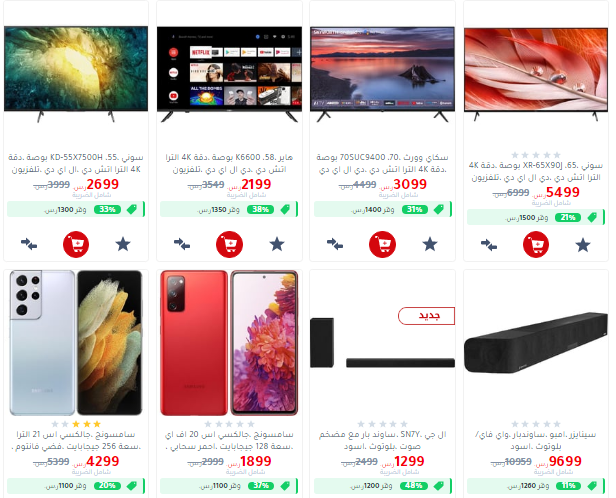The width and height of the screenshot is (616, 498).
Task: Open the LG SN7Y soundbar title link
Action: tap(382, 440)
